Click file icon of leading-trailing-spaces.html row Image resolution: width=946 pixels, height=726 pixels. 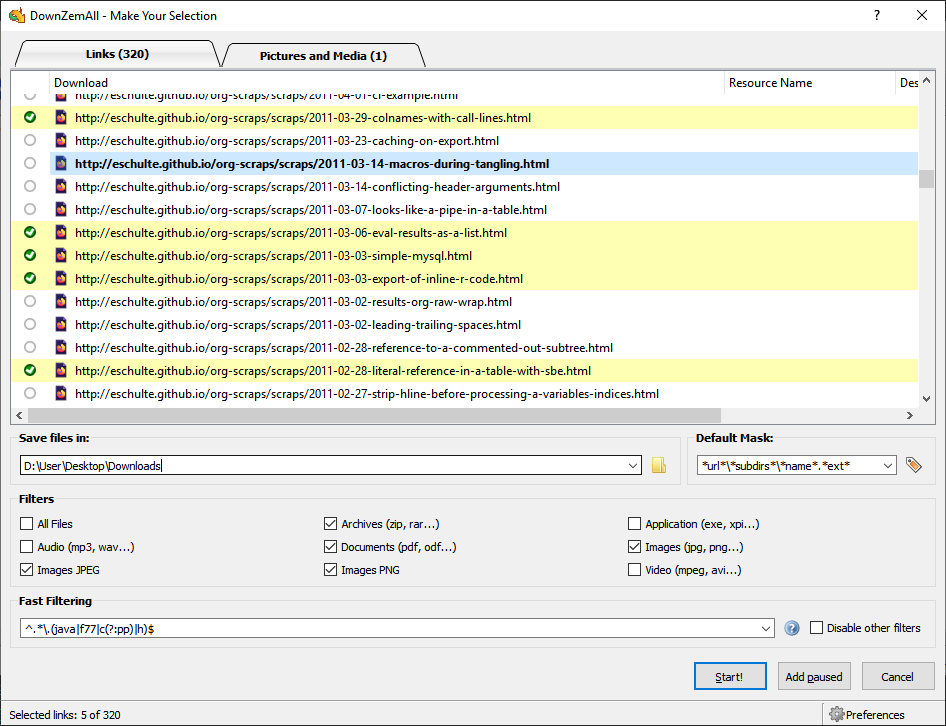[61, 324]
